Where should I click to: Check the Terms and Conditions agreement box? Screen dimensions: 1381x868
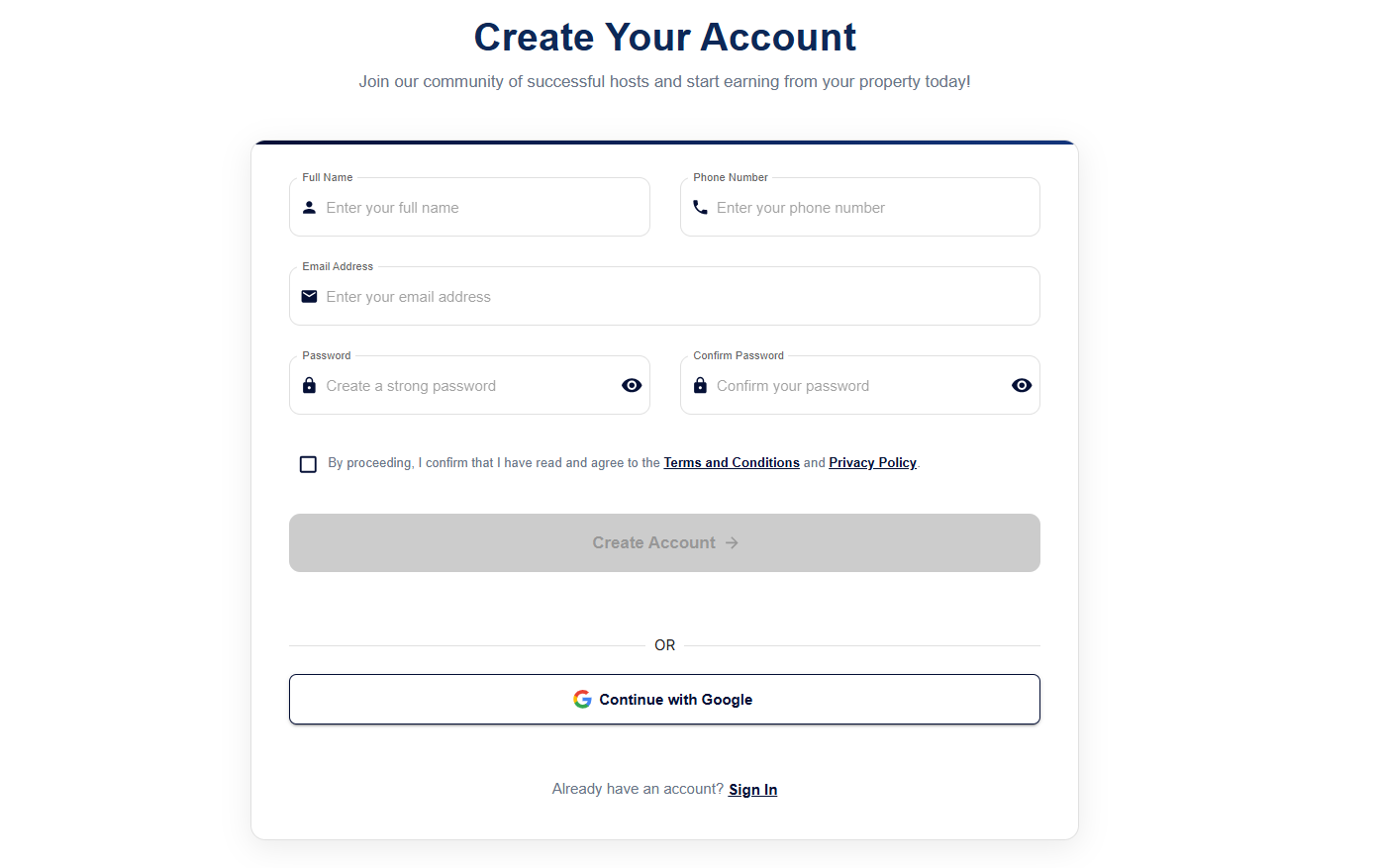308,463
